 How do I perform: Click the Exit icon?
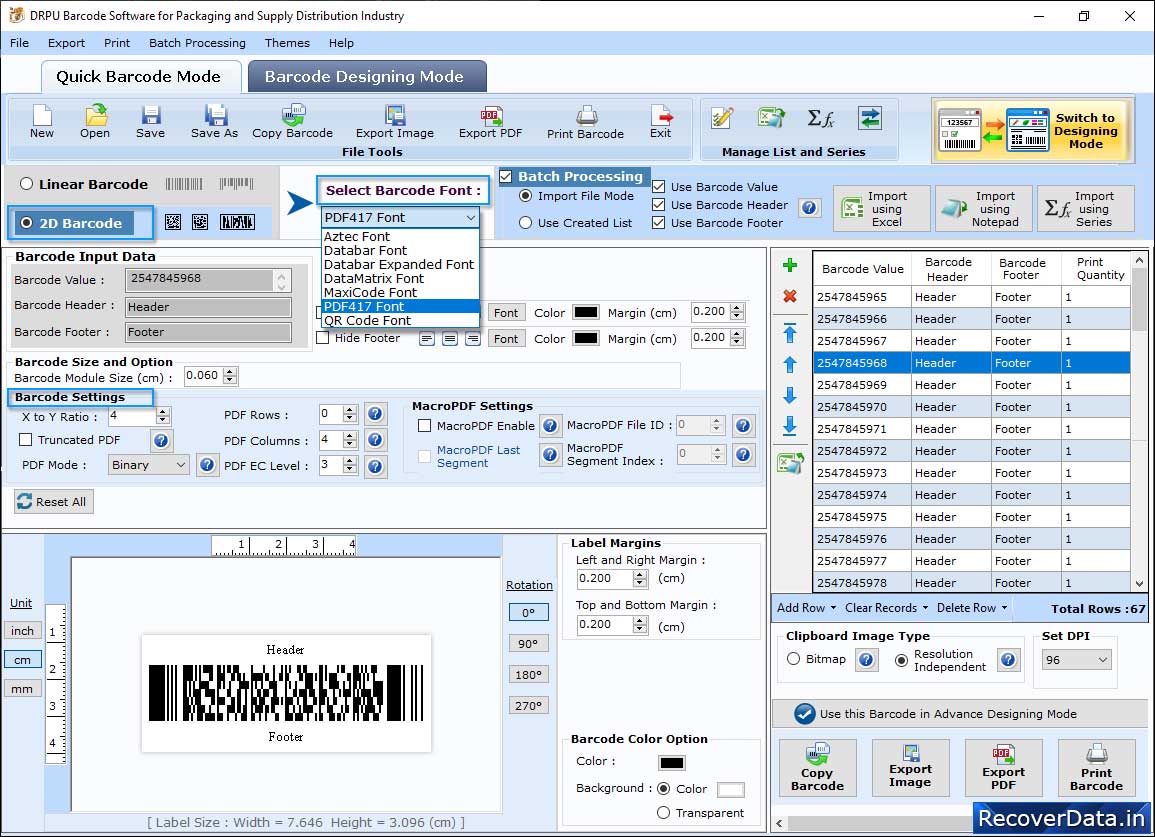pyautogui.click(x=661, y=121)
